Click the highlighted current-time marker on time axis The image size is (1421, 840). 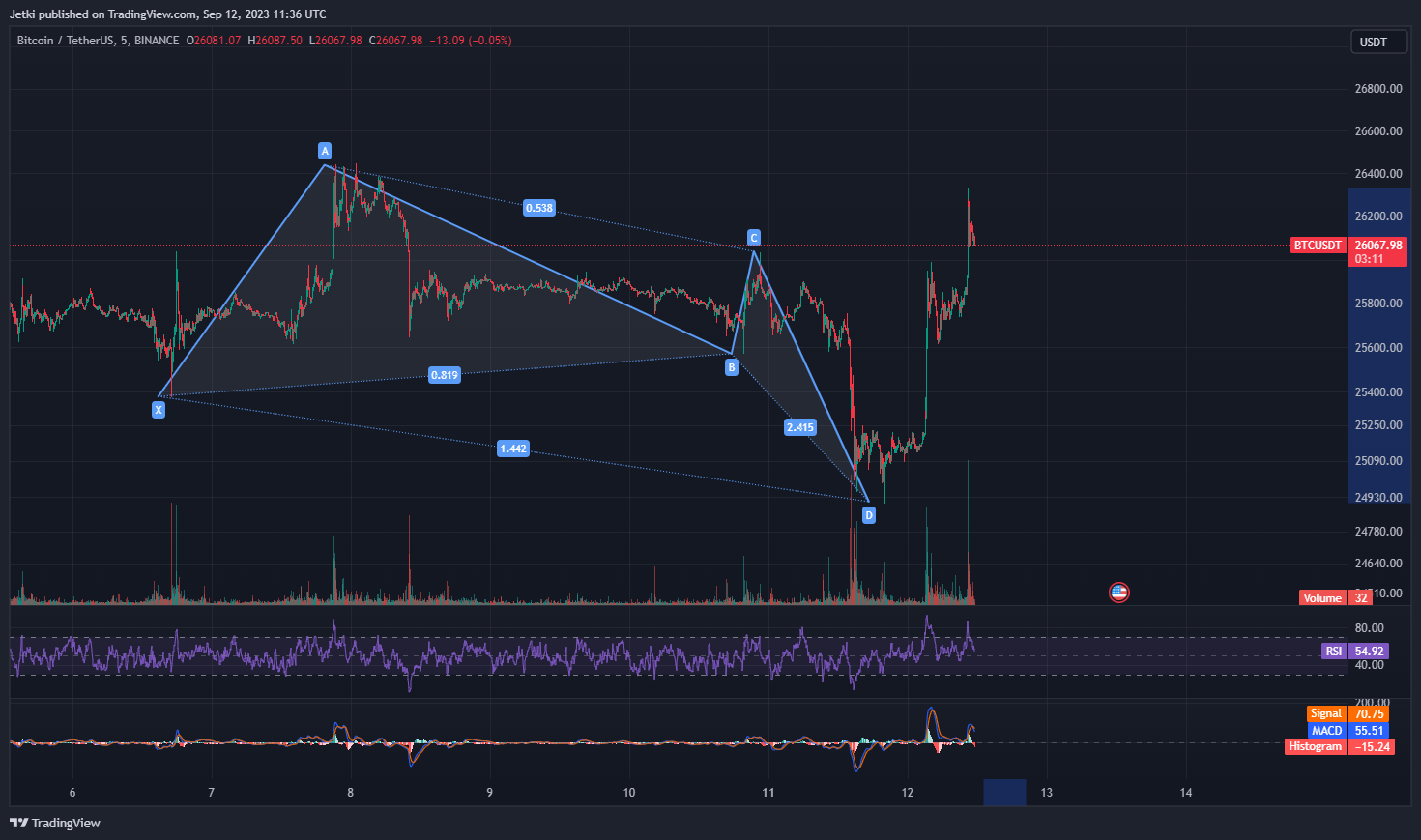pyautogui.click(x=1004, y=793)
